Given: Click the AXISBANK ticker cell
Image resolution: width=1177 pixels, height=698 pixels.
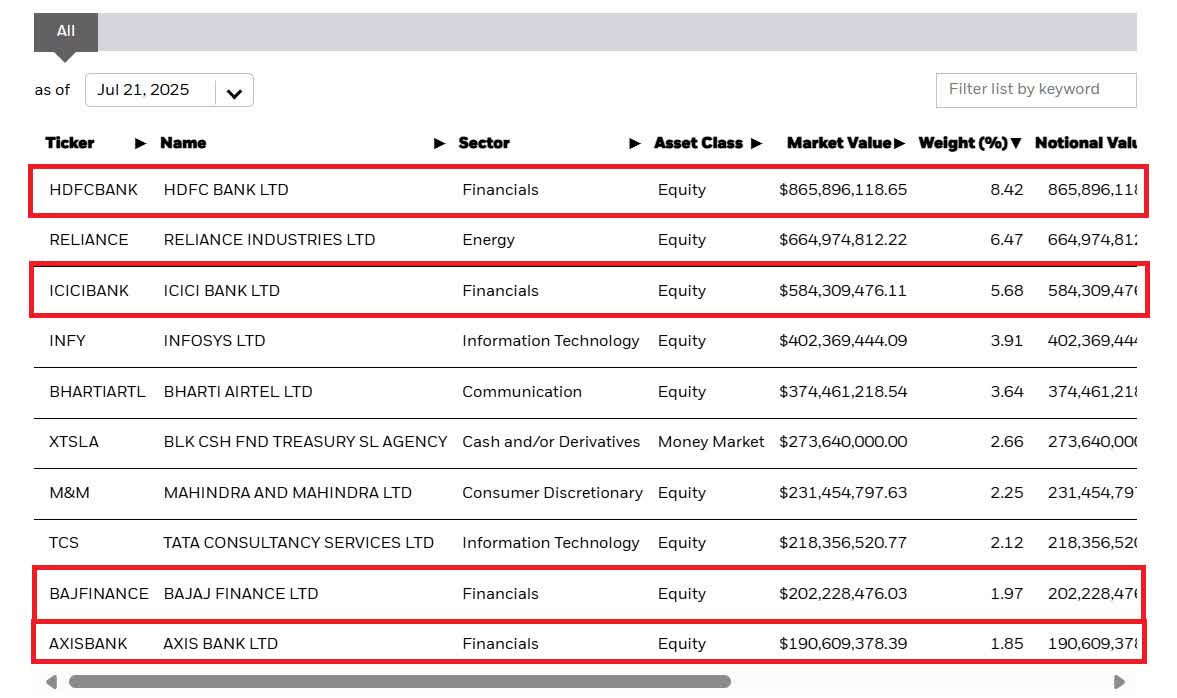Looking at the screenshot, I should click(x=88, y=644).
